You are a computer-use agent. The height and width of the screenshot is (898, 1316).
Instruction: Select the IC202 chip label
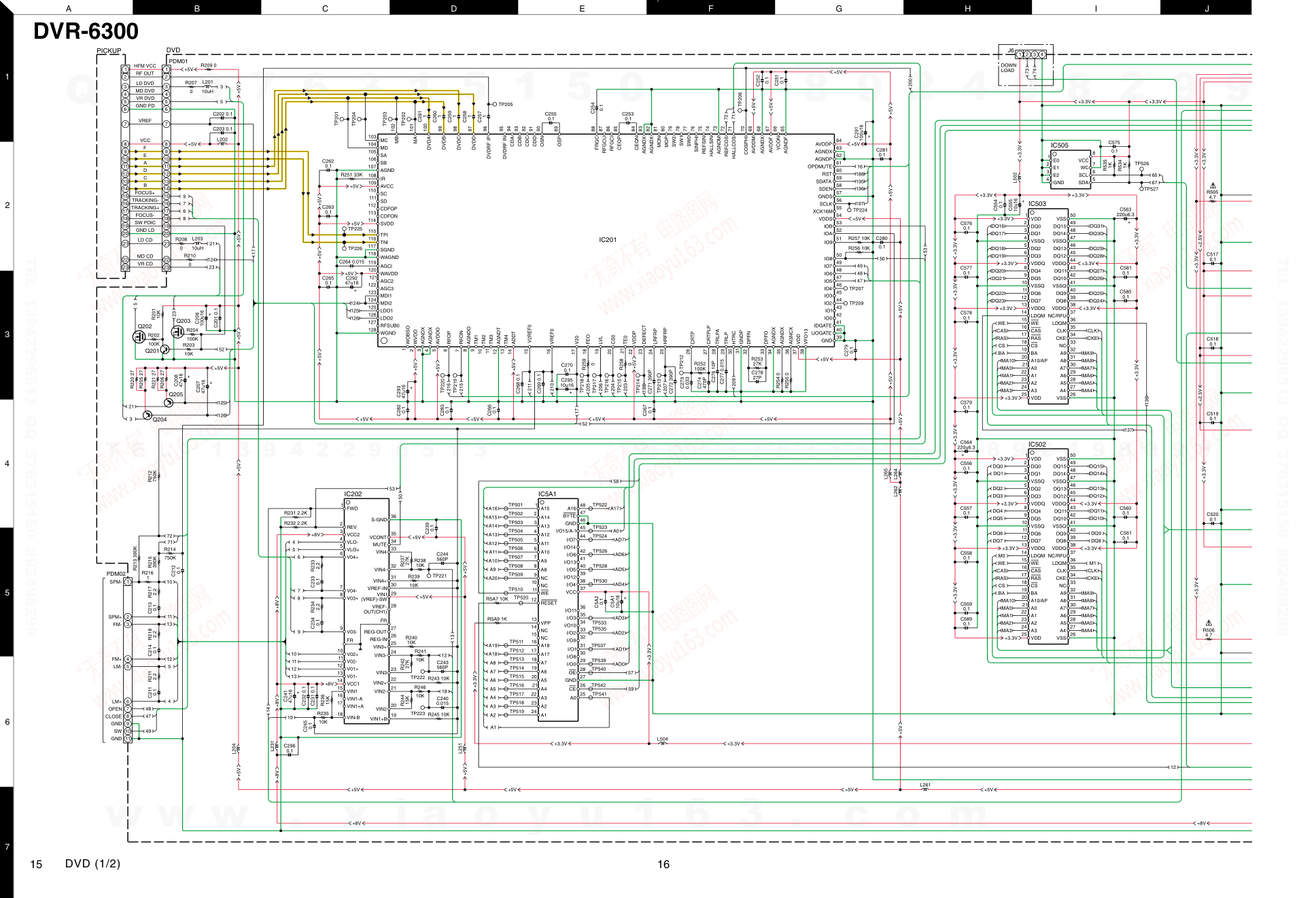point(353,494)
